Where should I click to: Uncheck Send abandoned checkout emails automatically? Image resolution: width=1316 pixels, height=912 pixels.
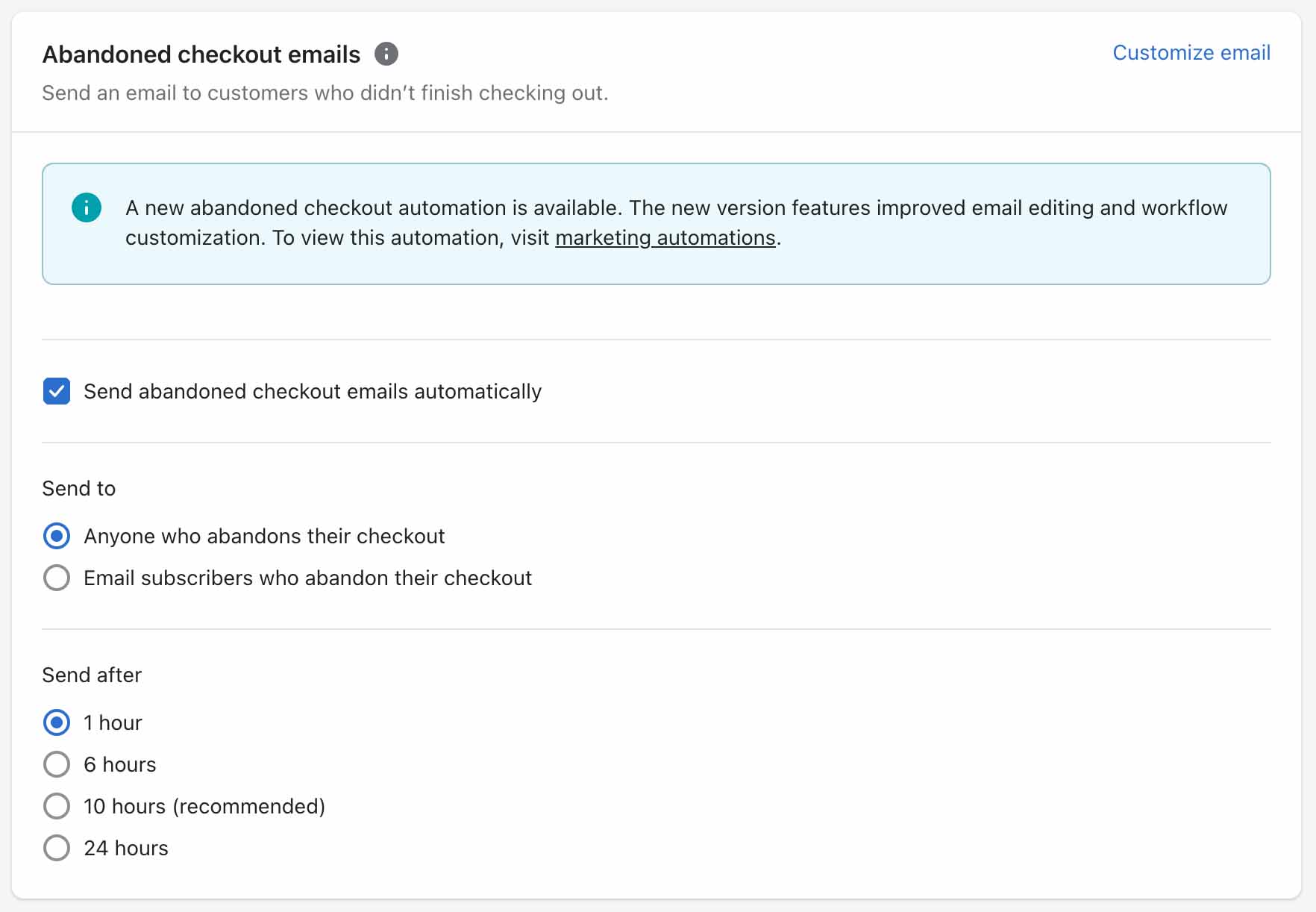[x=57, y=391]
